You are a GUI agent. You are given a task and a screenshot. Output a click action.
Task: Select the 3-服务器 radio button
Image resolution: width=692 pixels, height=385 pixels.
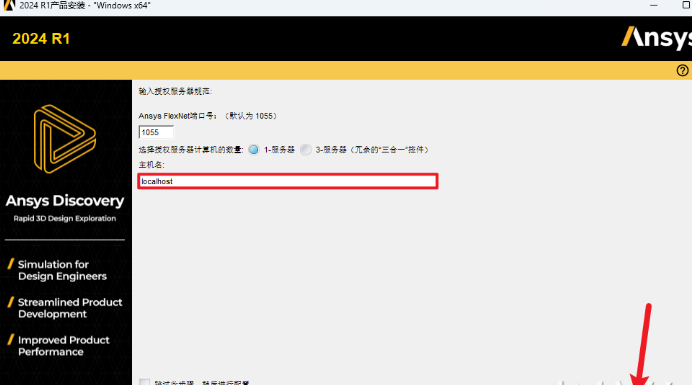coord(305,150)
